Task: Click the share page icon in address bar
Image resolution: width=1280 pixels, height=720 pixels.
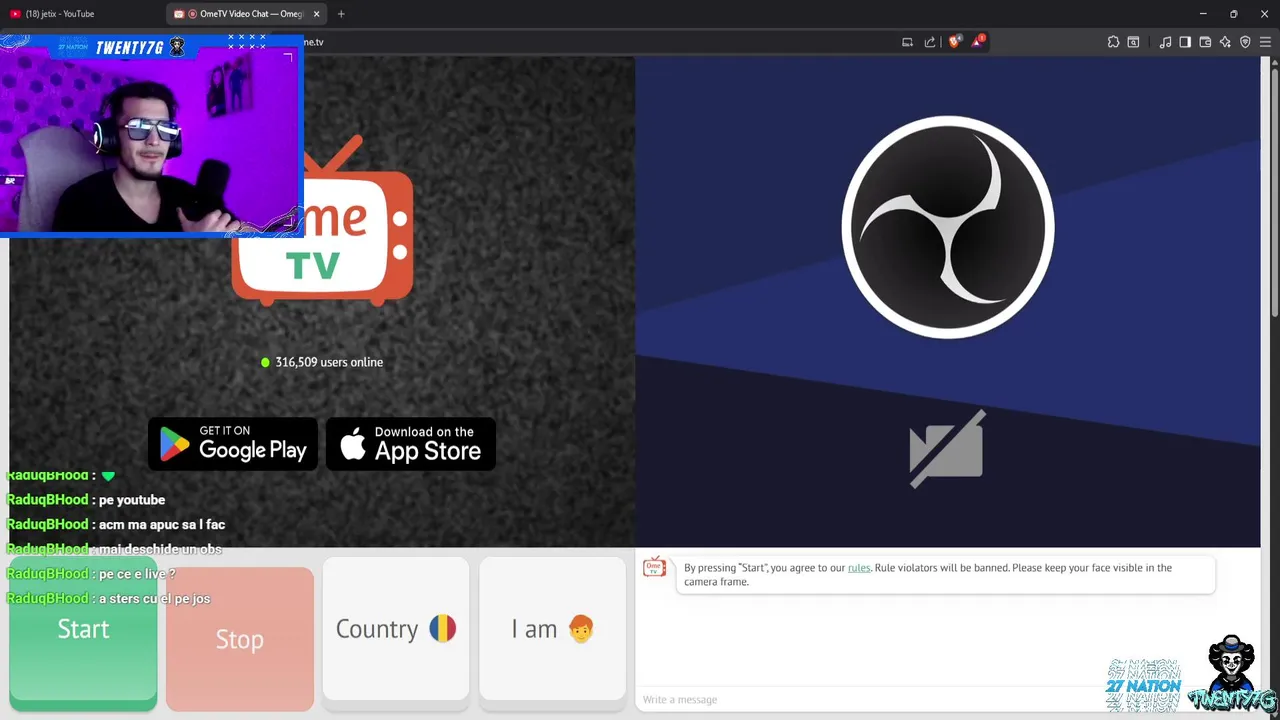Action: click(930, 42)
